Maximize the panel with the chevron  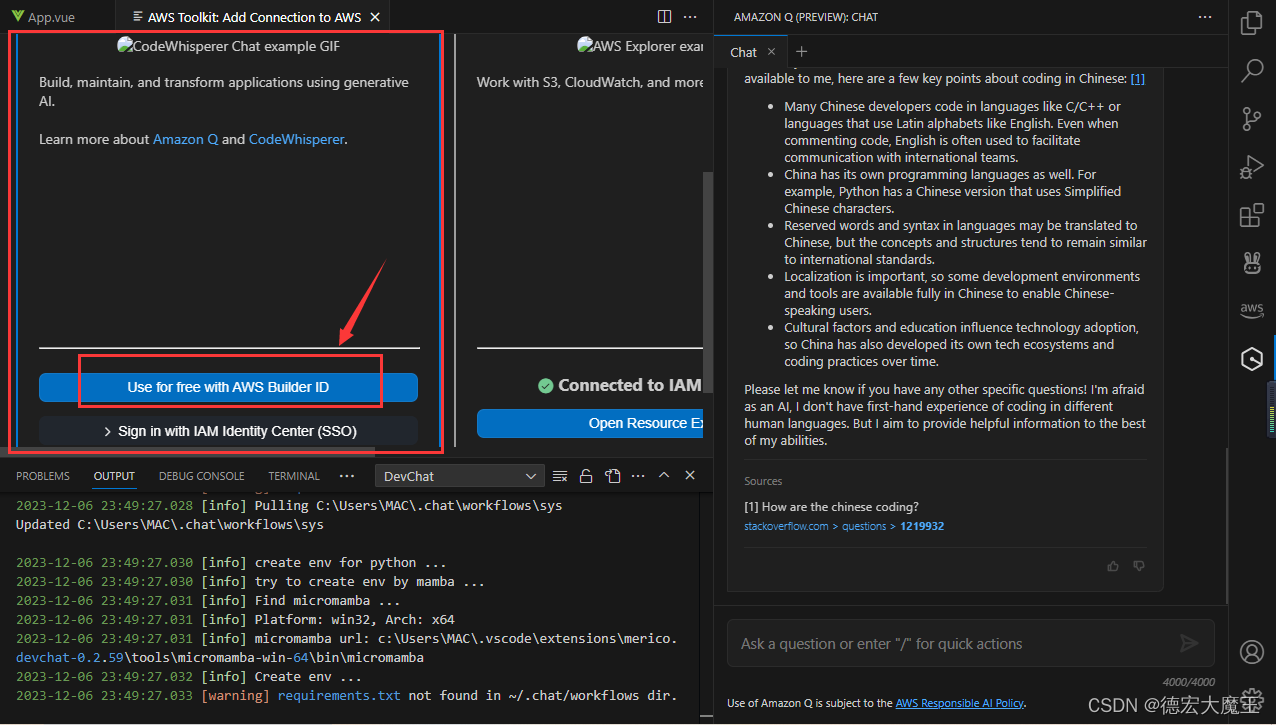(x=664, y=475)
